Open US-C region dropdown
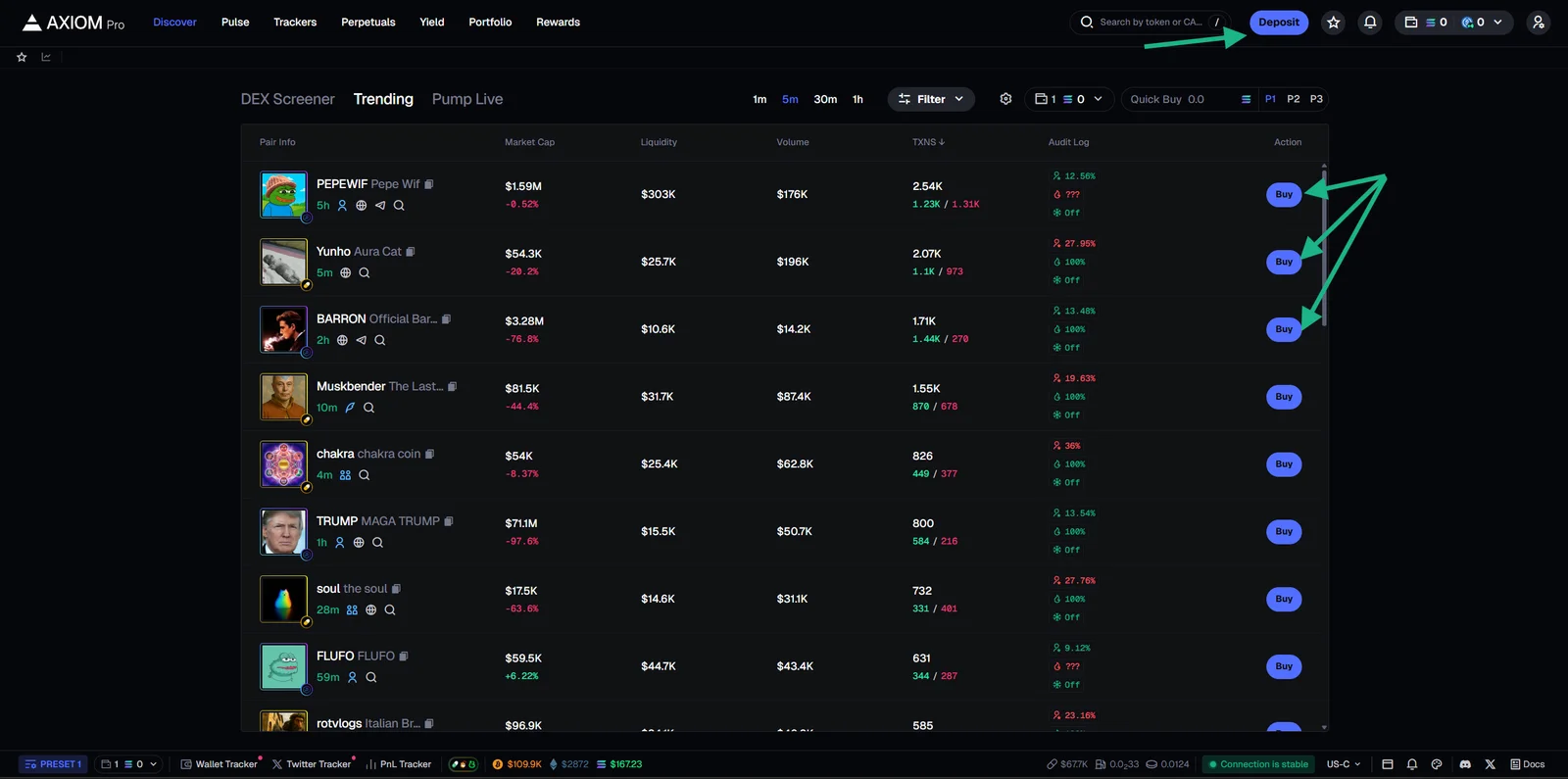 tap(1344, 764)
